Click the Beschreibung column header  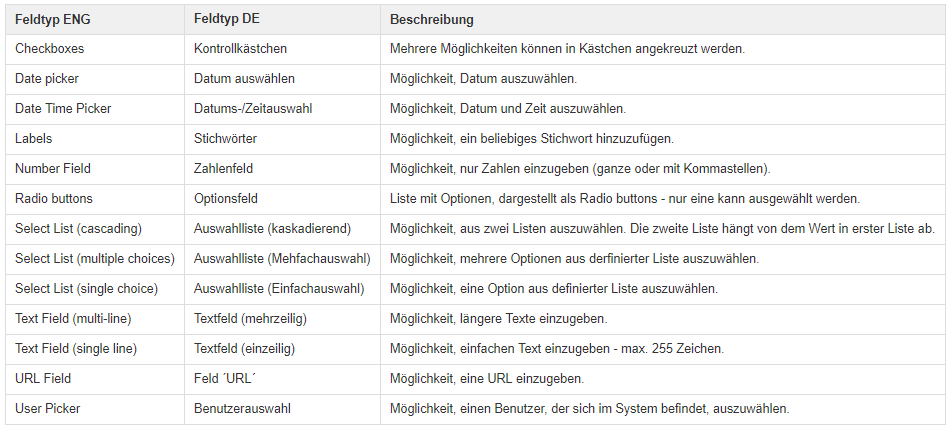click(662, 19)
